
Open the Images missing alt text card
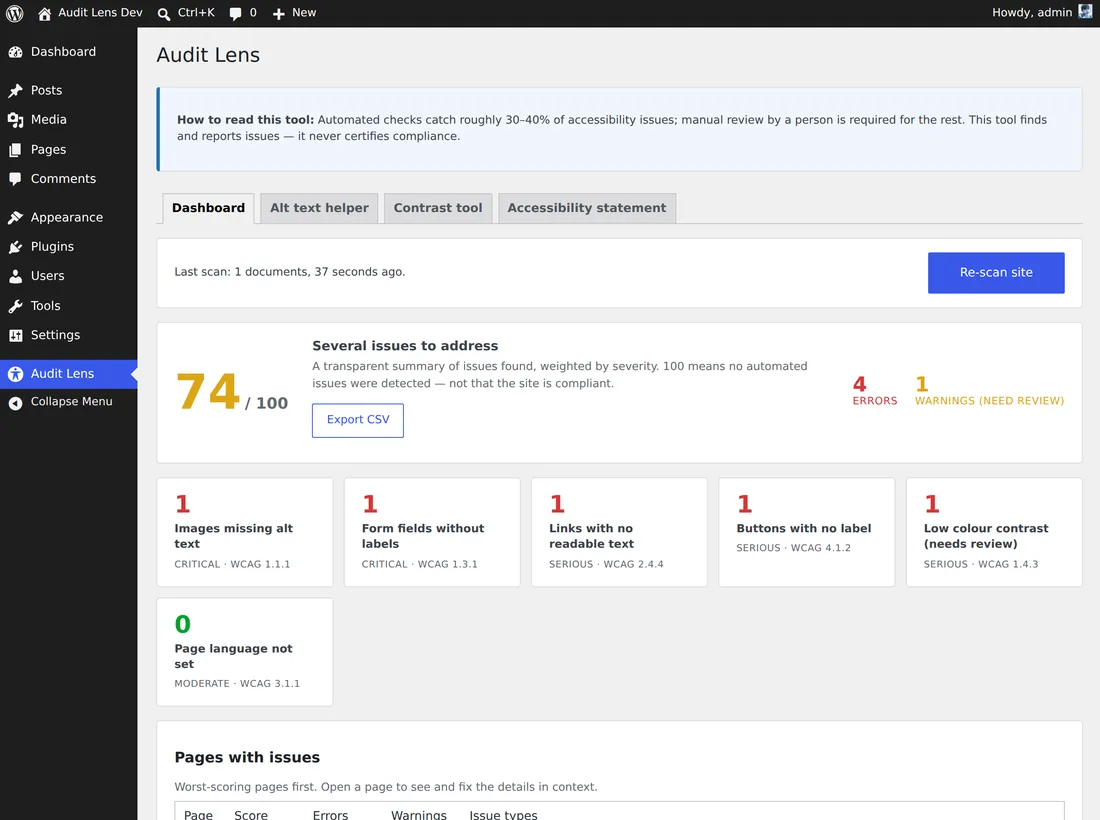(x=245, y=532)
